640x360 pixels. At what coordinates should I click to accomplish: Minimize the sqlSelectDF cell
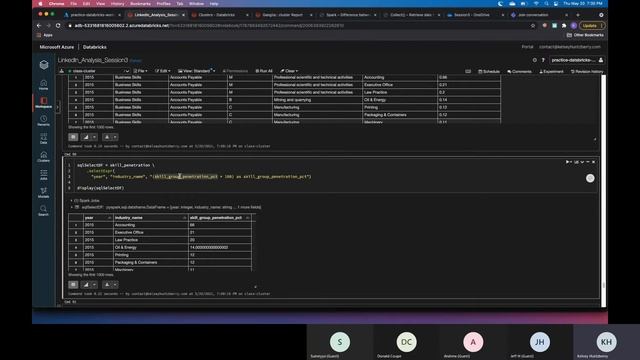click(588, 162)
